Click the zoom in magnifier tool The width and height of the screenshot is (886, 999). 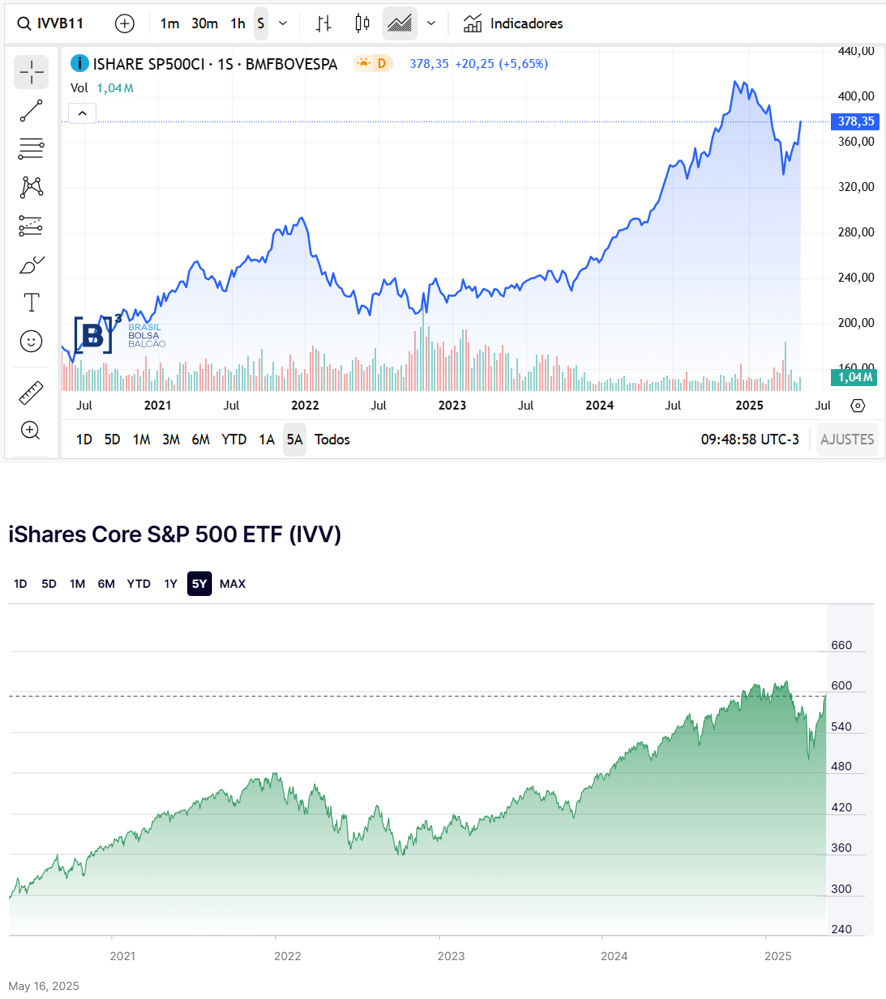[x=31, y=431]
